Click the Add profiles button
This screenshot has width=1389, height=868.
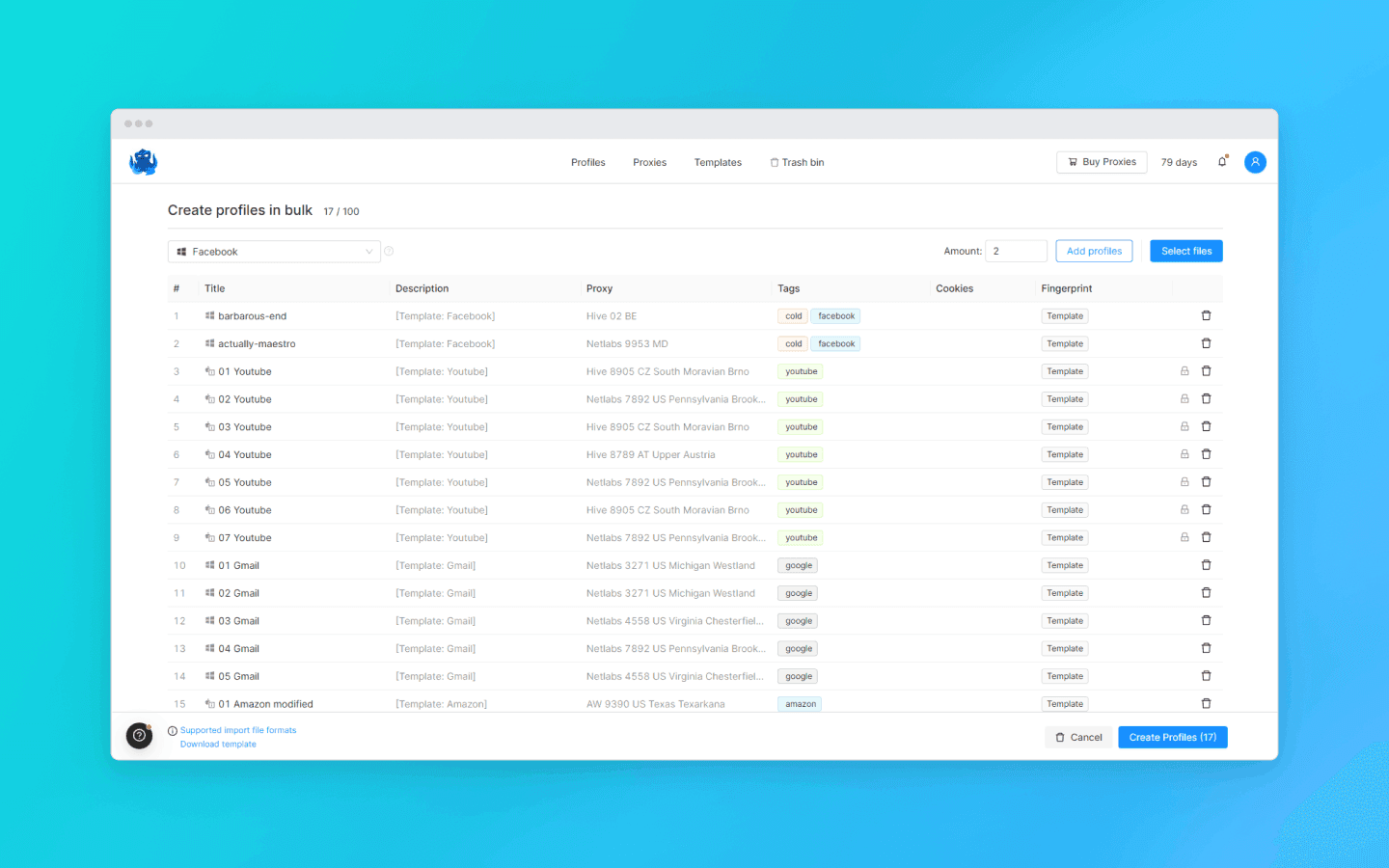1094,251
